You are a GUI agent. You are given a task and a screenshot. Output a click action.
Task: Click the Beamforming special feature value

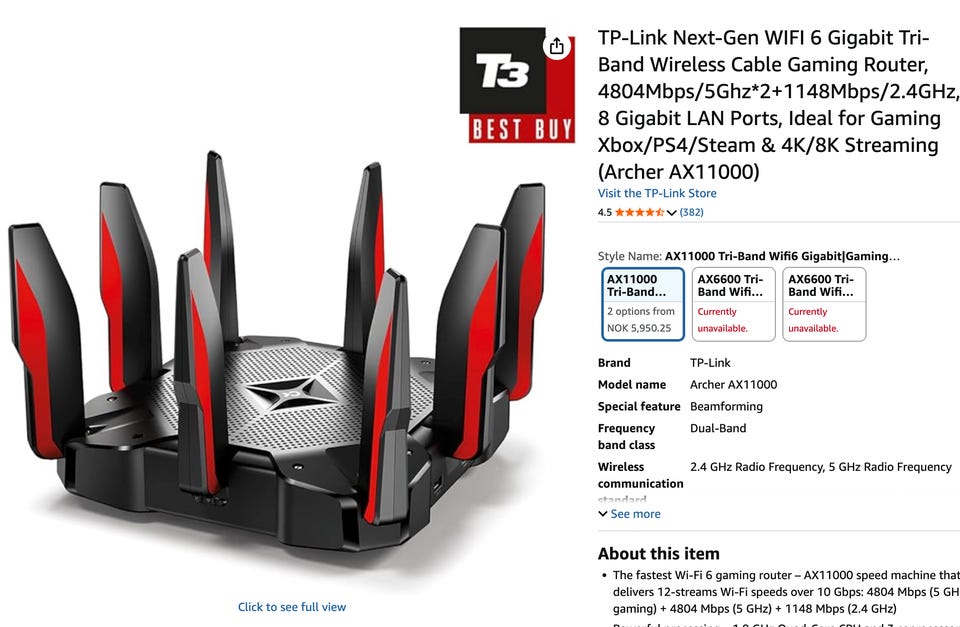point(726,407)
